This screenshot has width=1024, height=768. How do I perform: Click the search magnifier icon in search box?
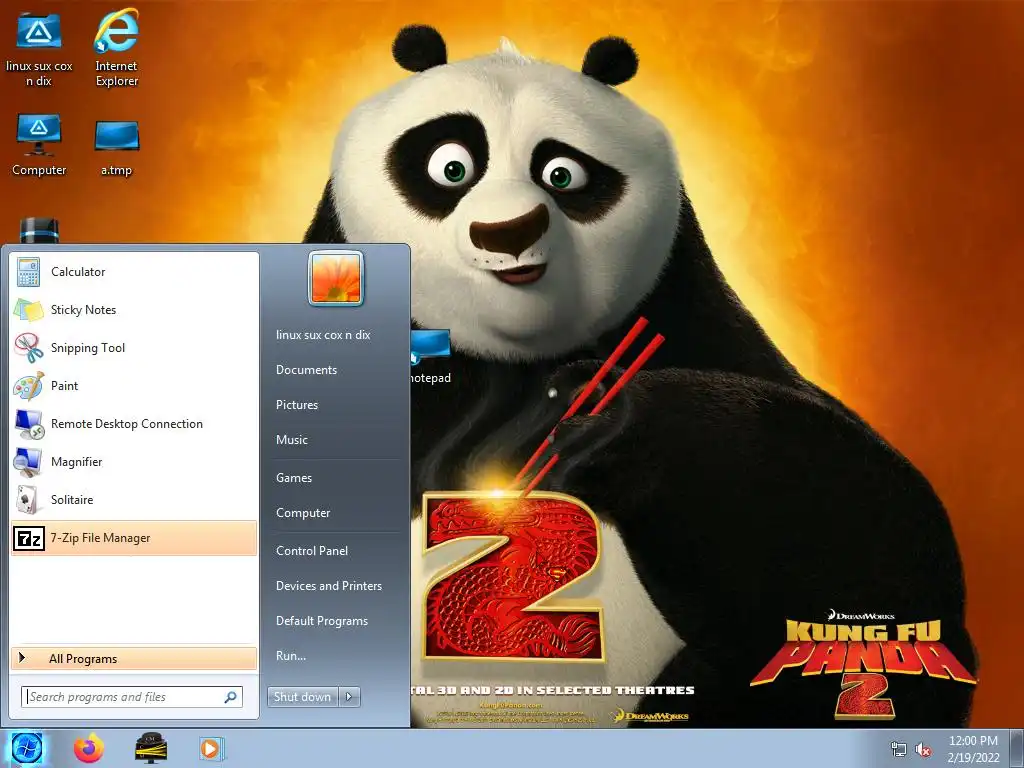(x=231, y=697)
